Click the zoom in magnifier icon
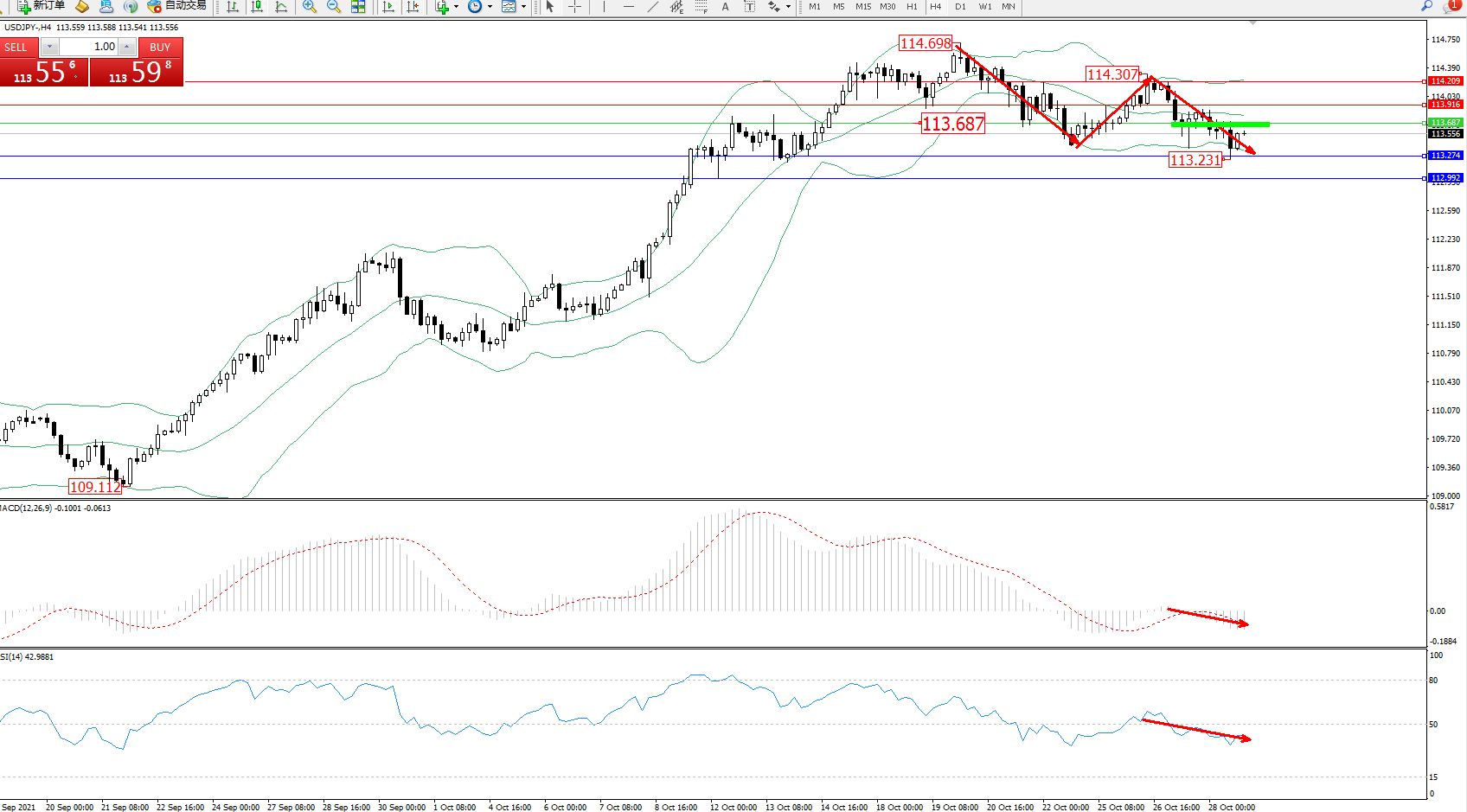The image size is (1467, 812). point(309,7)
